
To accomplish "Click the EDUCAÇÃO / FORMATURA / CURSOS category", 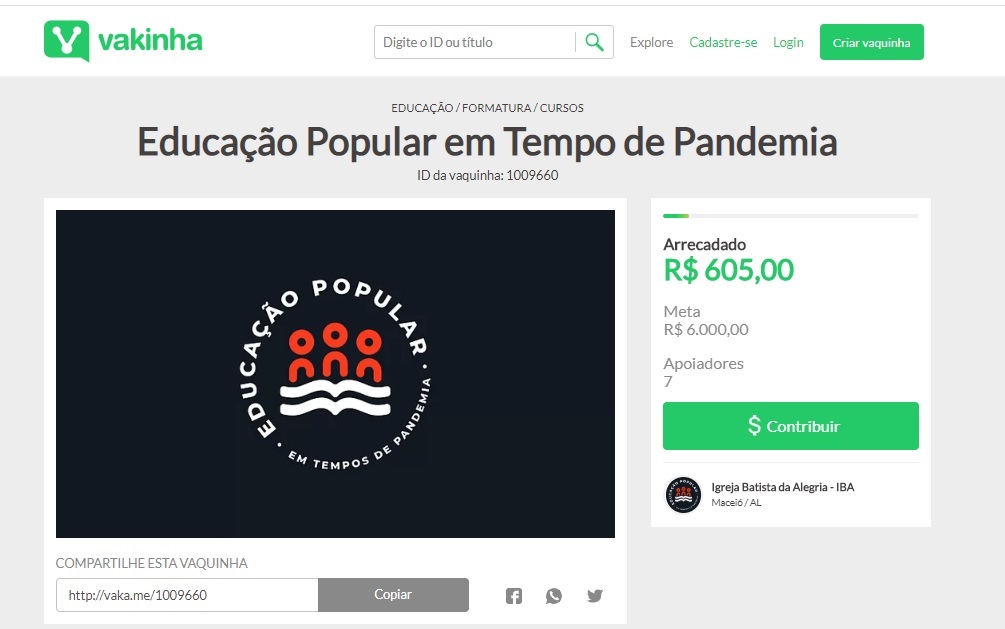I will [x=487, y=108].
